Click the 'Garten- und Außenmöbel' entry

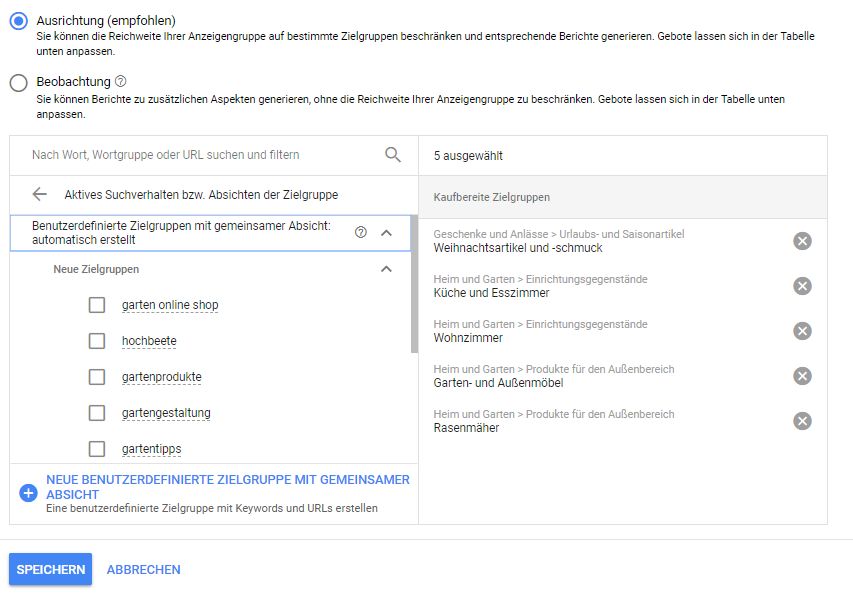[498, 383]
